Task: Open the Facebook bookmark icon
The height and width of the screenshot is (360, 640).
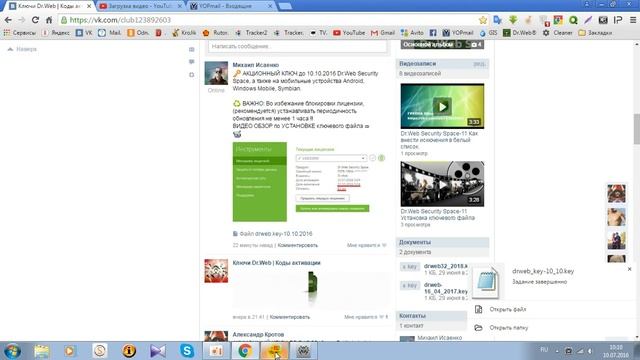Action: tap(433, 33)
